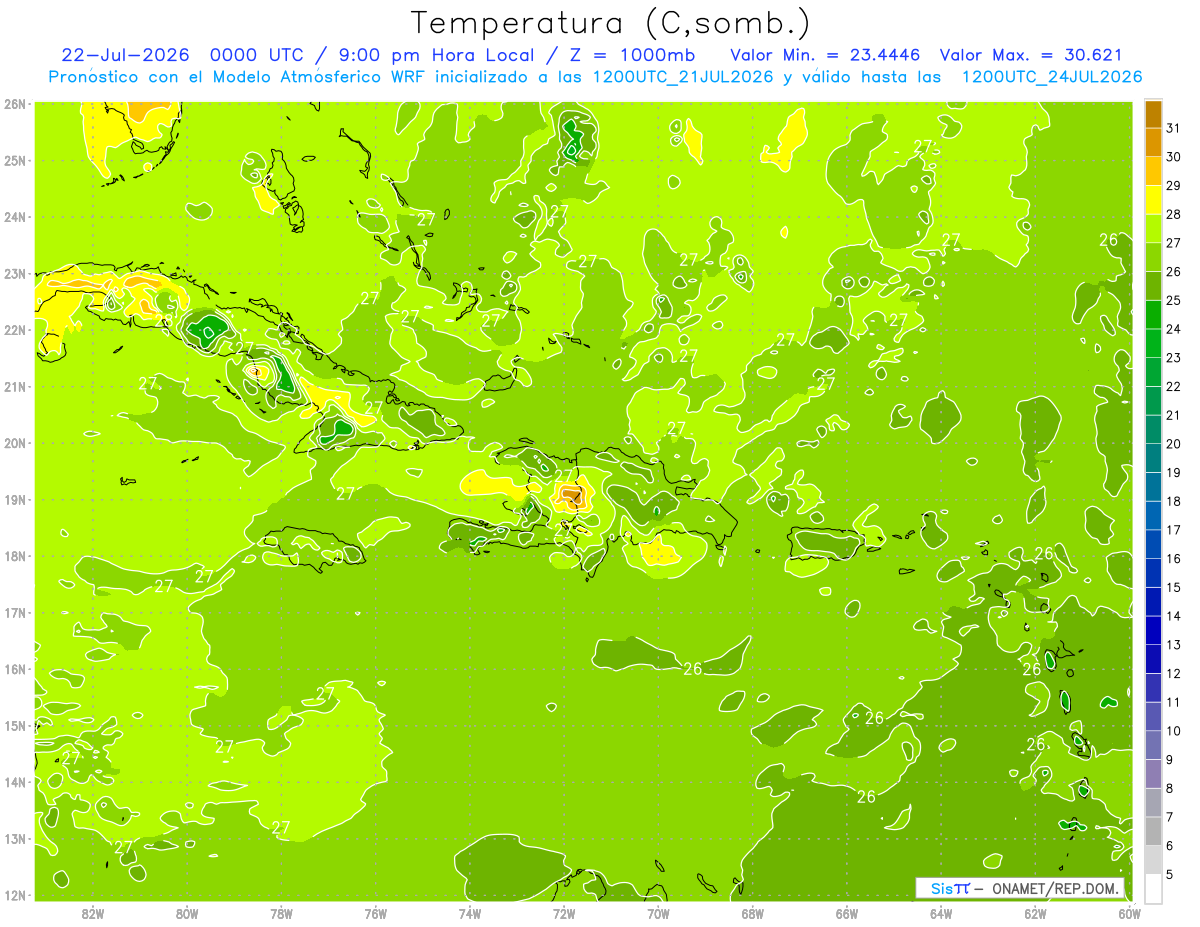The height and width of the screenshot is (927, 1200).
Task: Click the "14N" latitude axis label
Action: pos(14,782)
